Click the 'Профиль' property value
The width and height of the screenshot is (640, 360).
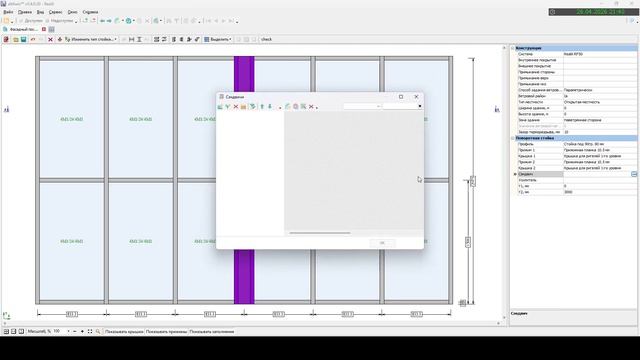pyautogui.click(x=600, y=144)
